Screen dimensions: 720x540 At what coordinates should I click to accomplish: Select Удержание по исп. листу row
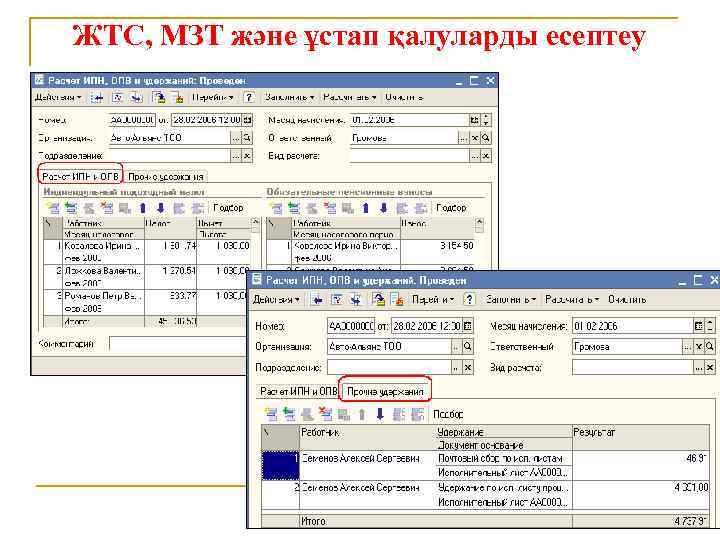486,495
